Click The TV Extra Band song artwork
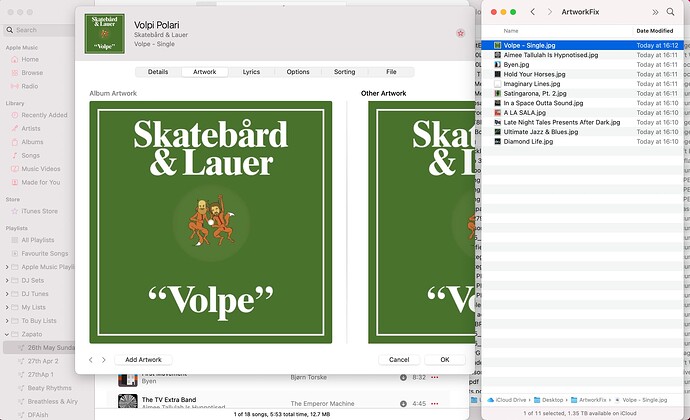The height and width of the screenshot is (420, 690). [x=128, y=401]
